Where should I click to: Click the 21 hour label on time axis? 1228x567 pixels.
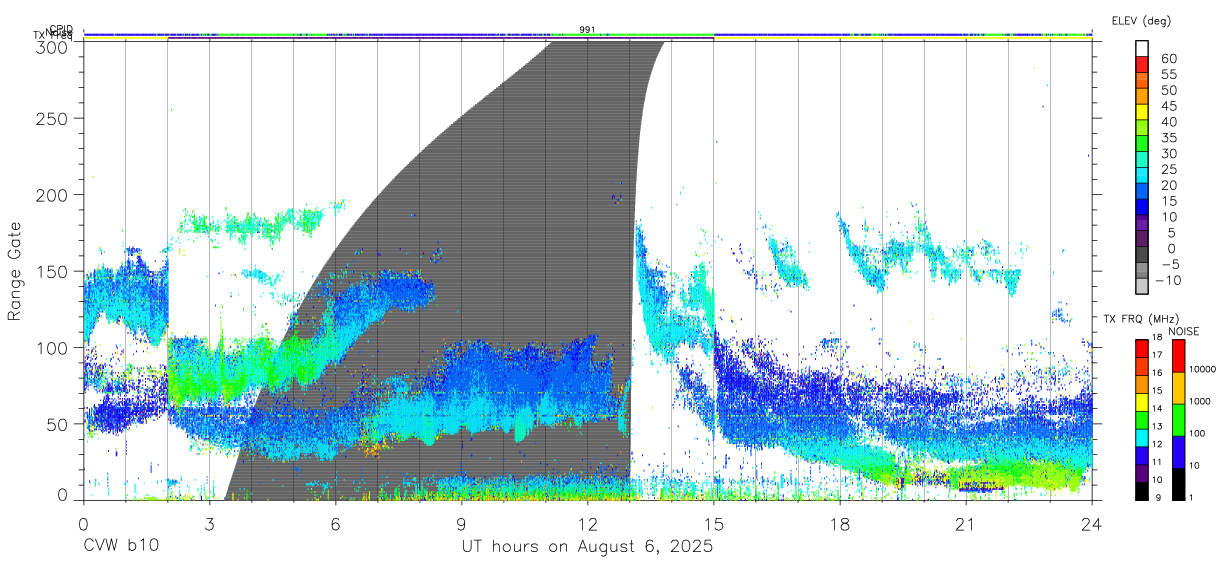point(966,523)
